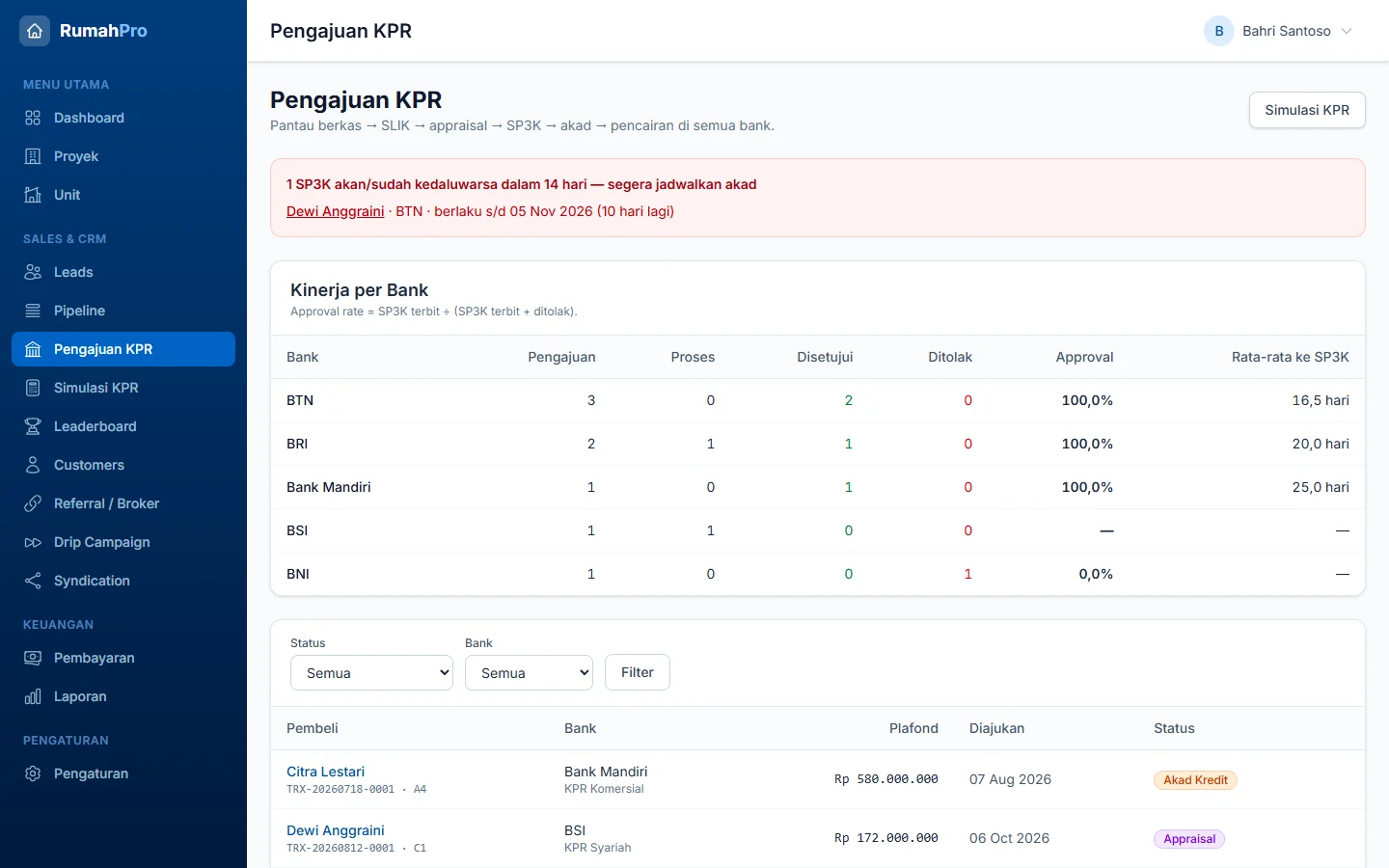Click the Pengajuan KPR bank icon
This screenshot has width=1389, height=868.
pos(33,349)
